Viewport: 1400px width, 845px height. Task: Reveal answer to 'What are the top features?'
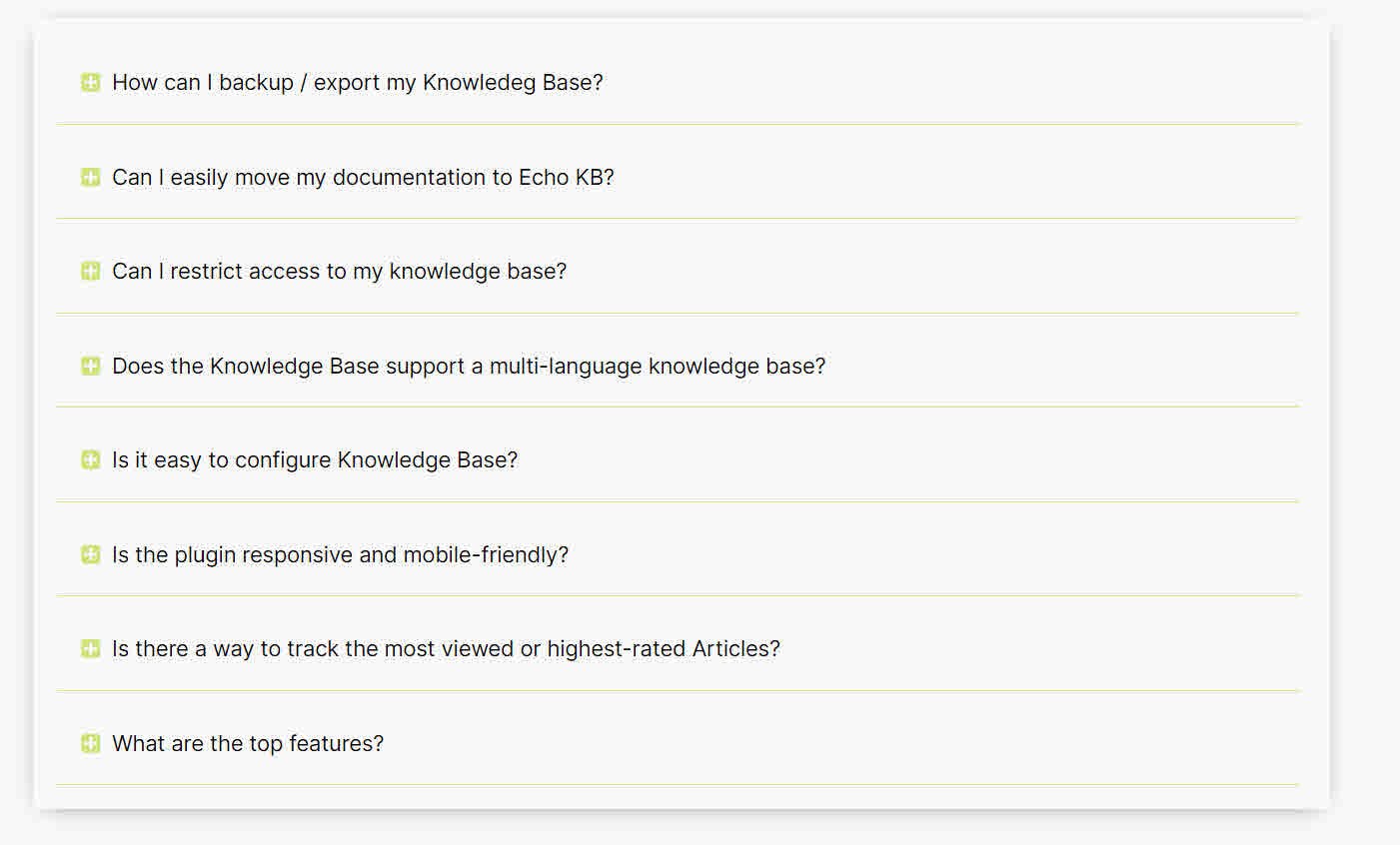pos(248,744)
